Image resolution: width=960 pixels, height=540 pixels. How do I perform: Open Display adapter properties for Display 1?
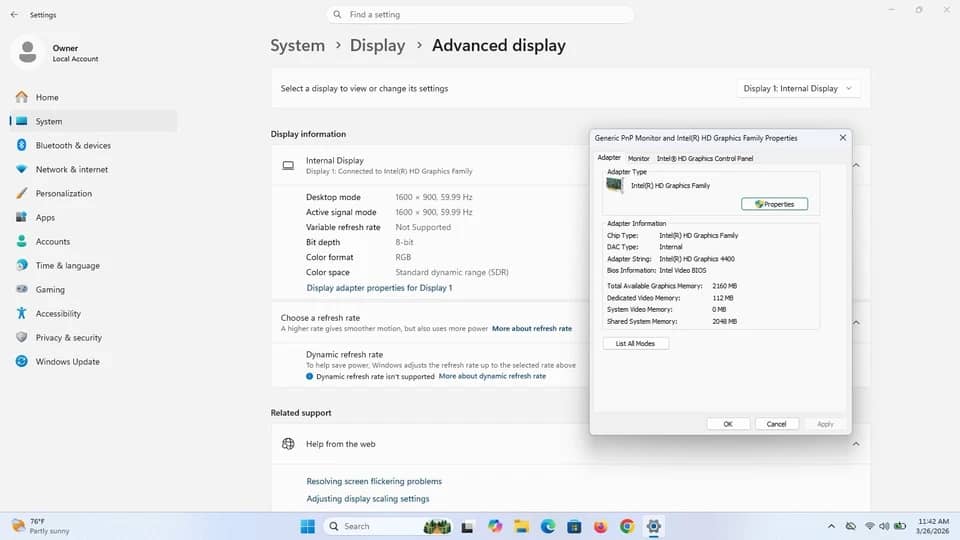tap(379, 288)
